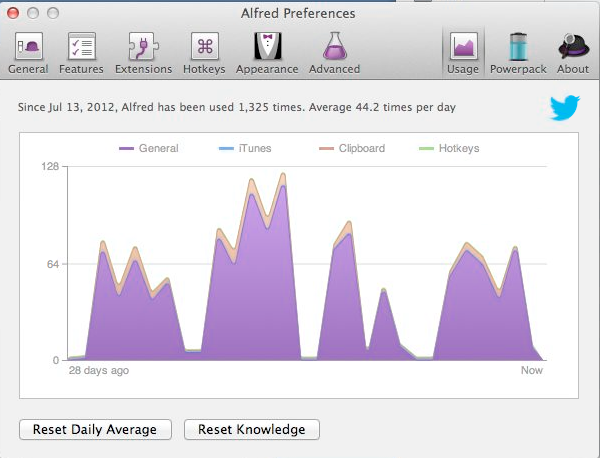Click the purple General legend swatch
This screenshot has width=600, height=458.
[126, 148]
